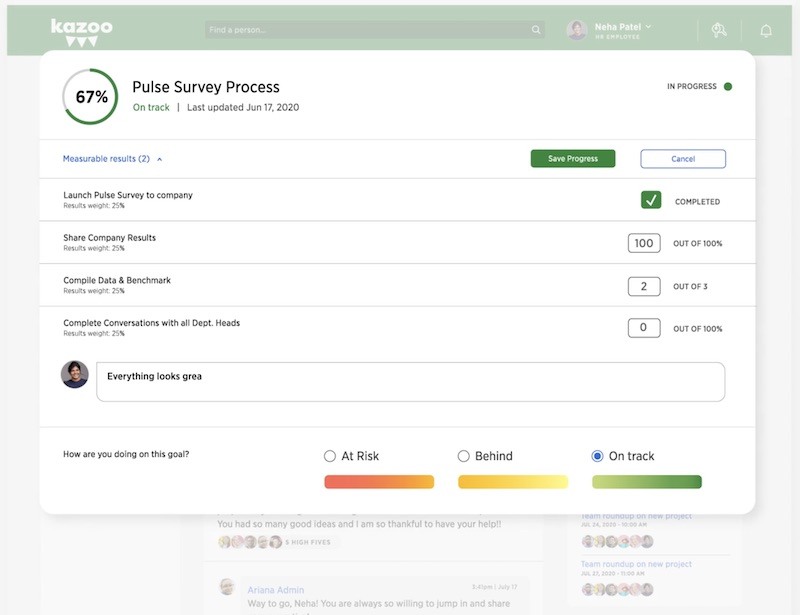Select the On track label under the goal title
This screenshot has width=800, height=615.
click(150, 107)
